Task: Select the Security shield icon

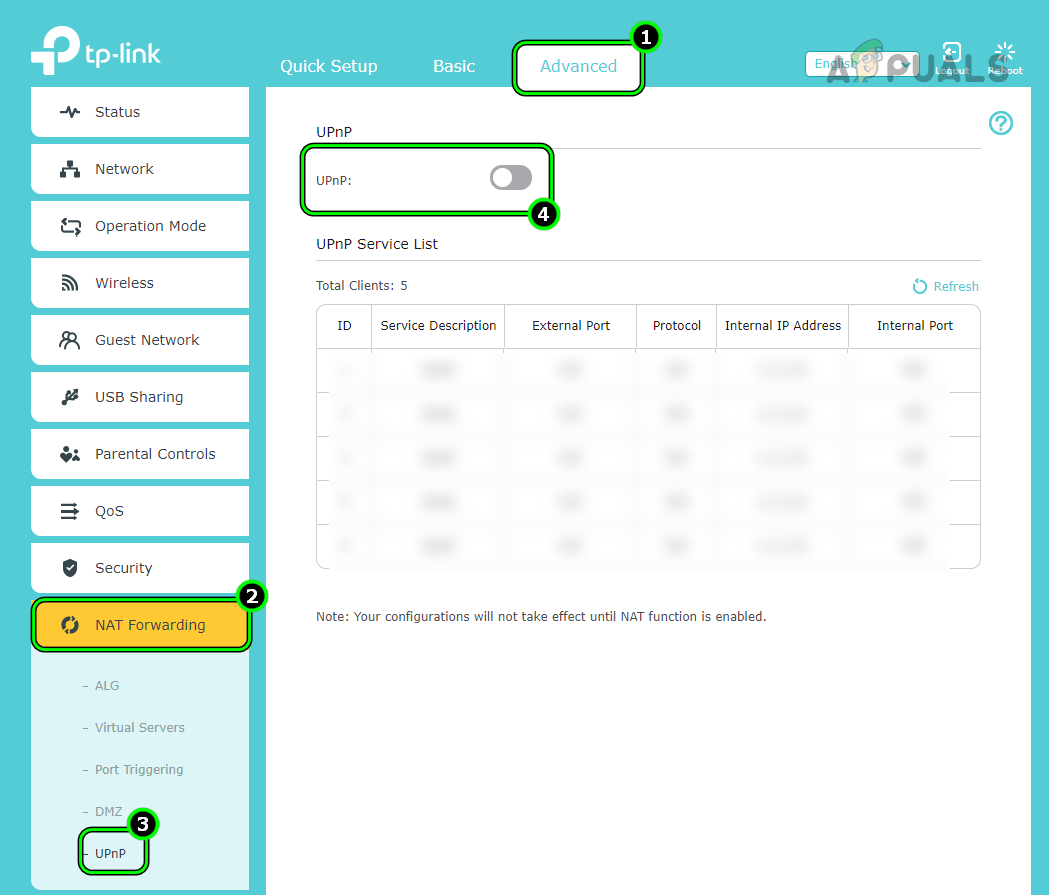Action: 68,568
